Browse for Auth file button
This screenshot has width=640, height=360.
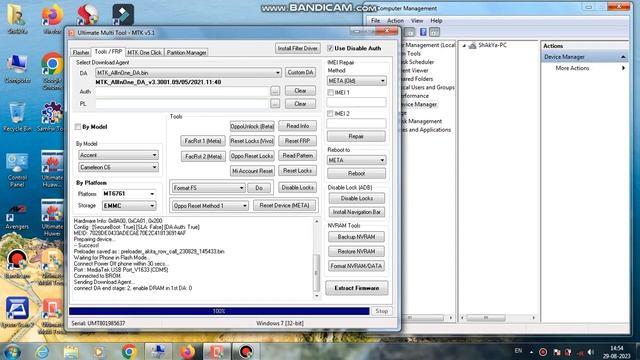(275, 91)
